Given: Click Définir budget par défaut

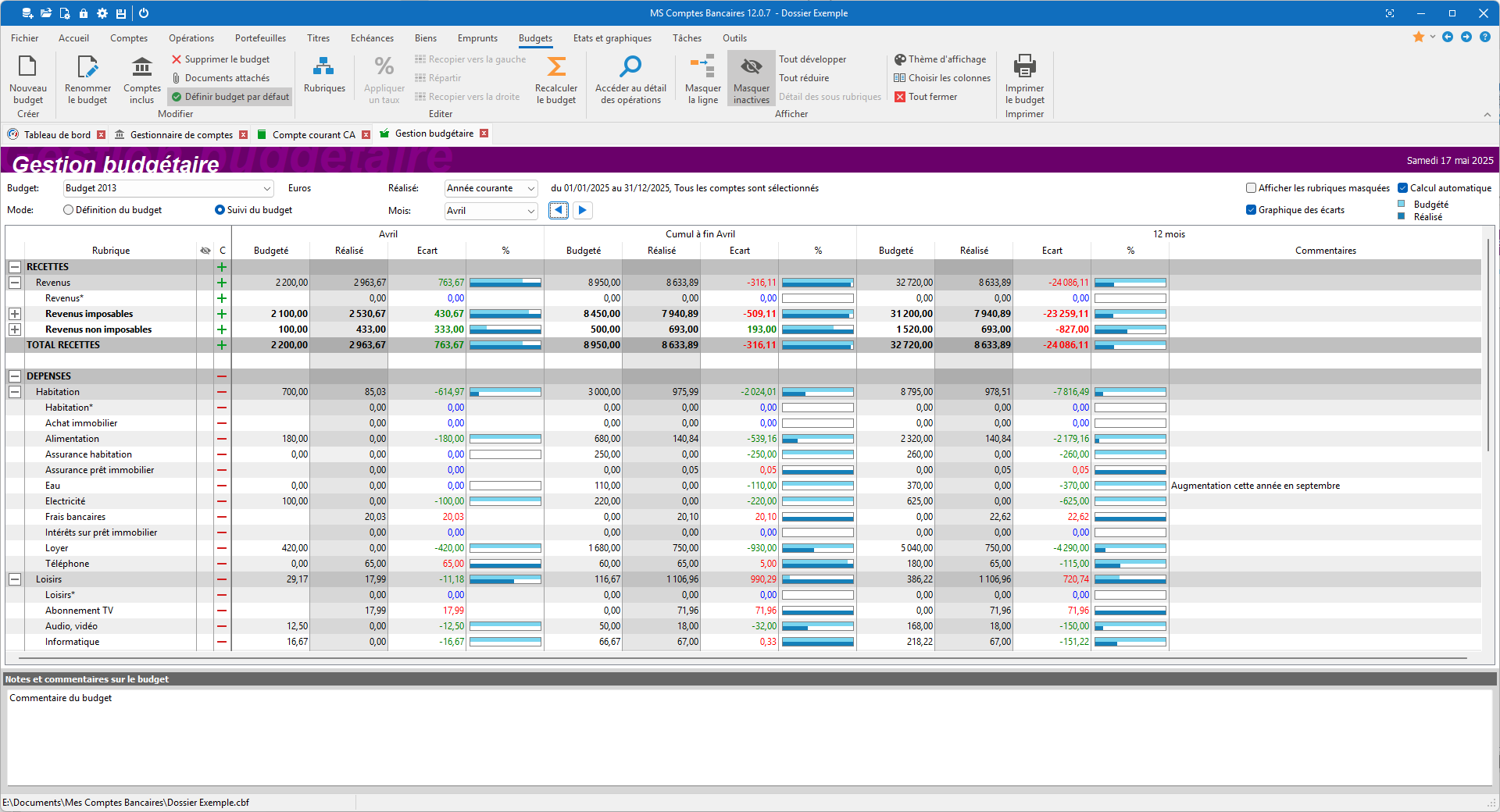Looking at the screenshot, I should tap(230, 97).
